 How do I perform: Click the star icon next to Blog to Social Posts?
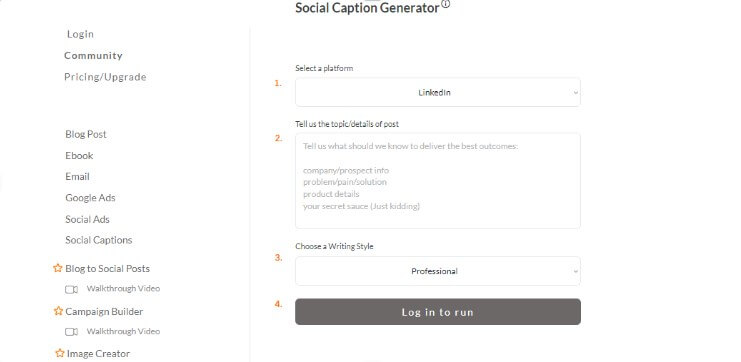click(x=58, y=268)
